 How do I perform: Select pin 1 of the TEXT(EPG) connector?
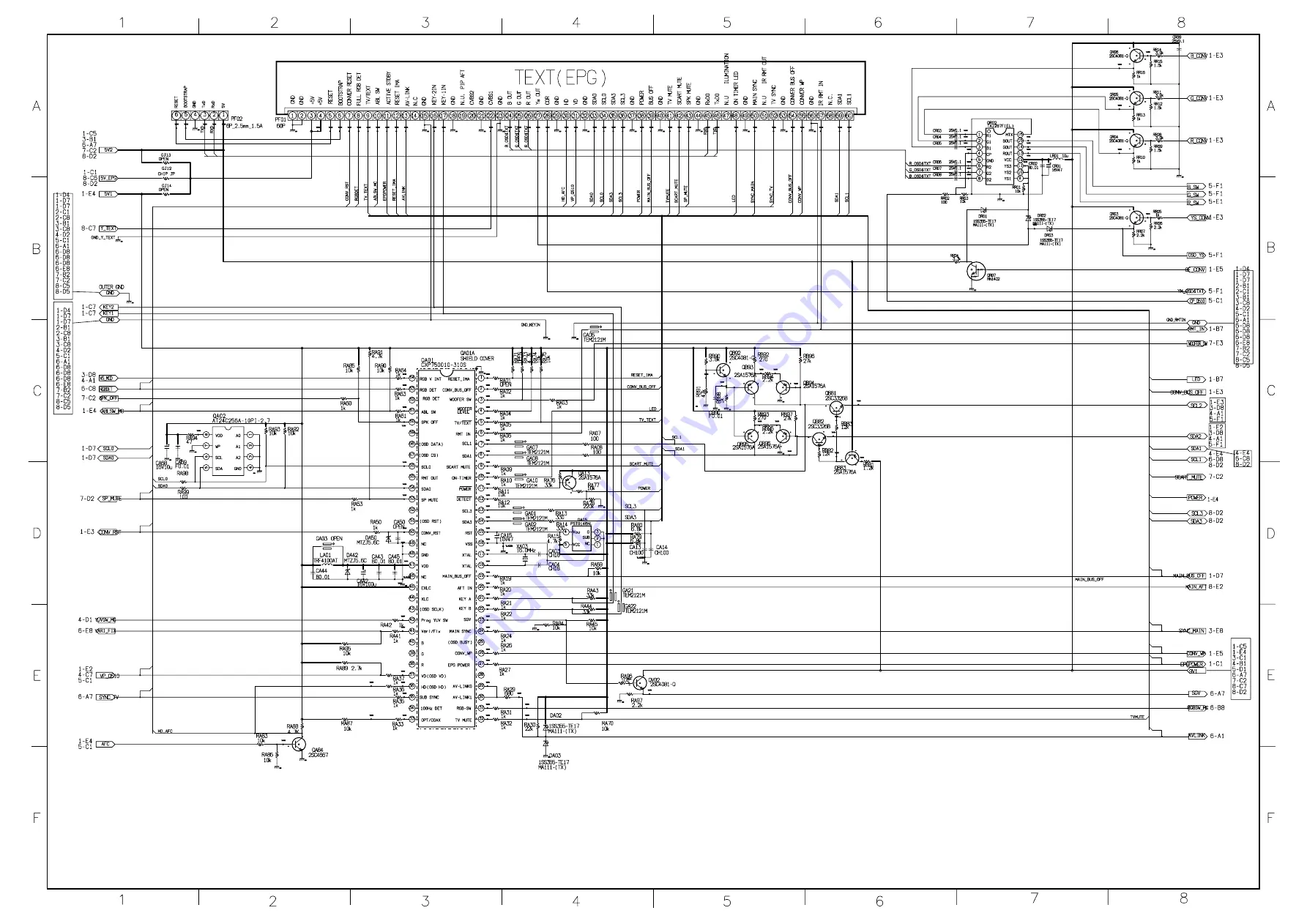[292, 116]
